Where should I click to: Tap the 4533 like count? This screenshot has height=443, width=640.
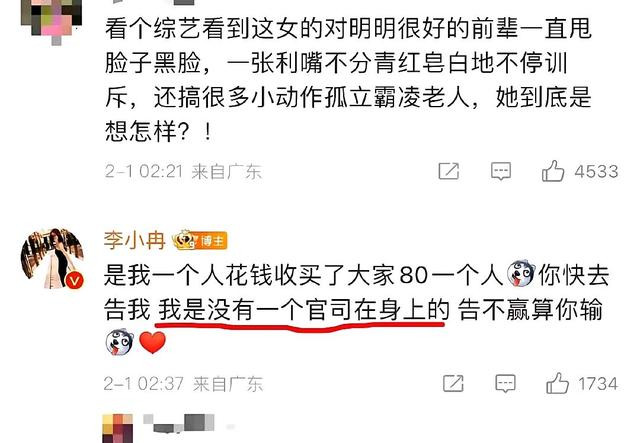pyautogui.click(x=596, y=171)
